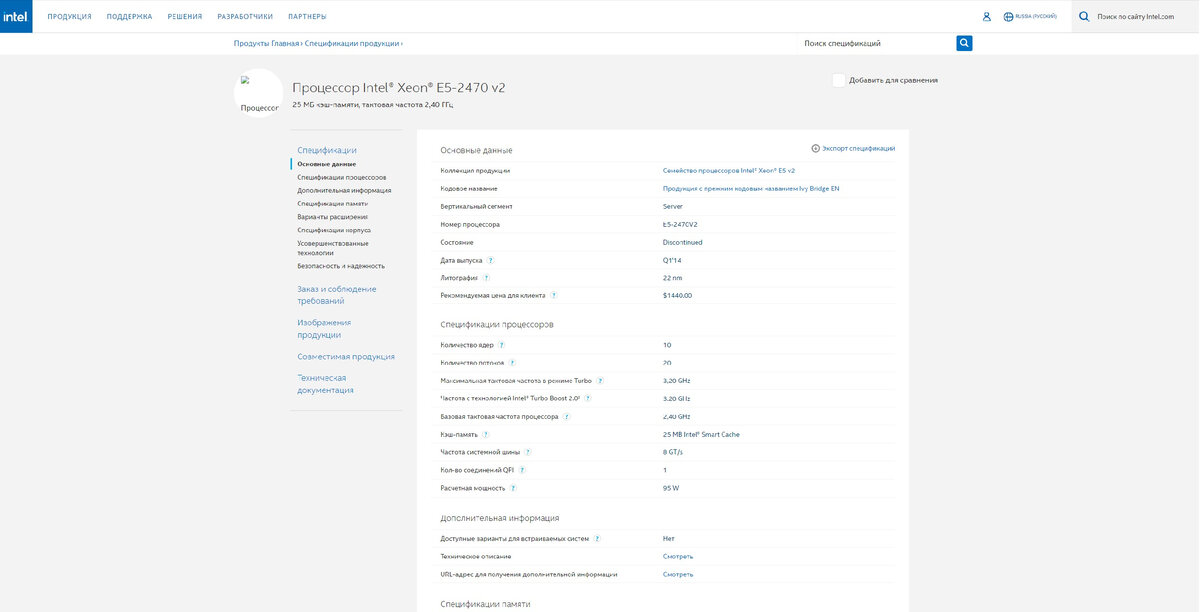The image size is (1200, 612).
Task: Show help for Максимальная тактовая частота Turbo
Action: point(600,380)
